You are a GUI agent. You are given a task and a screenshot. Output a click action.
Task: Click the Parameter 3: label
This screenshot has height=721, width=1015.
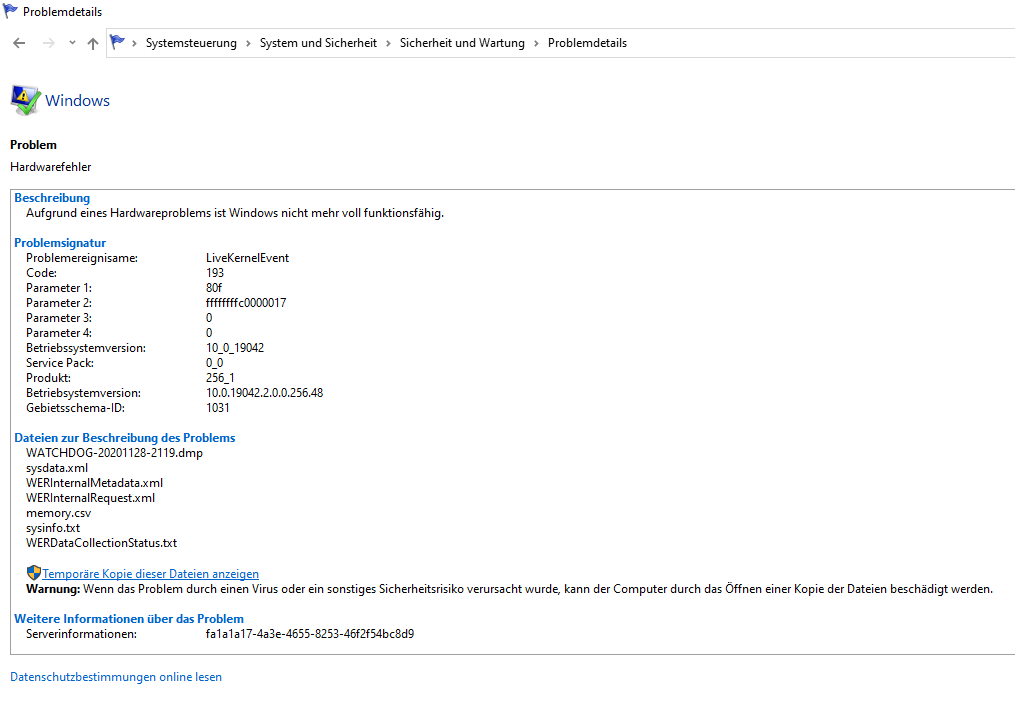(59, 318)
